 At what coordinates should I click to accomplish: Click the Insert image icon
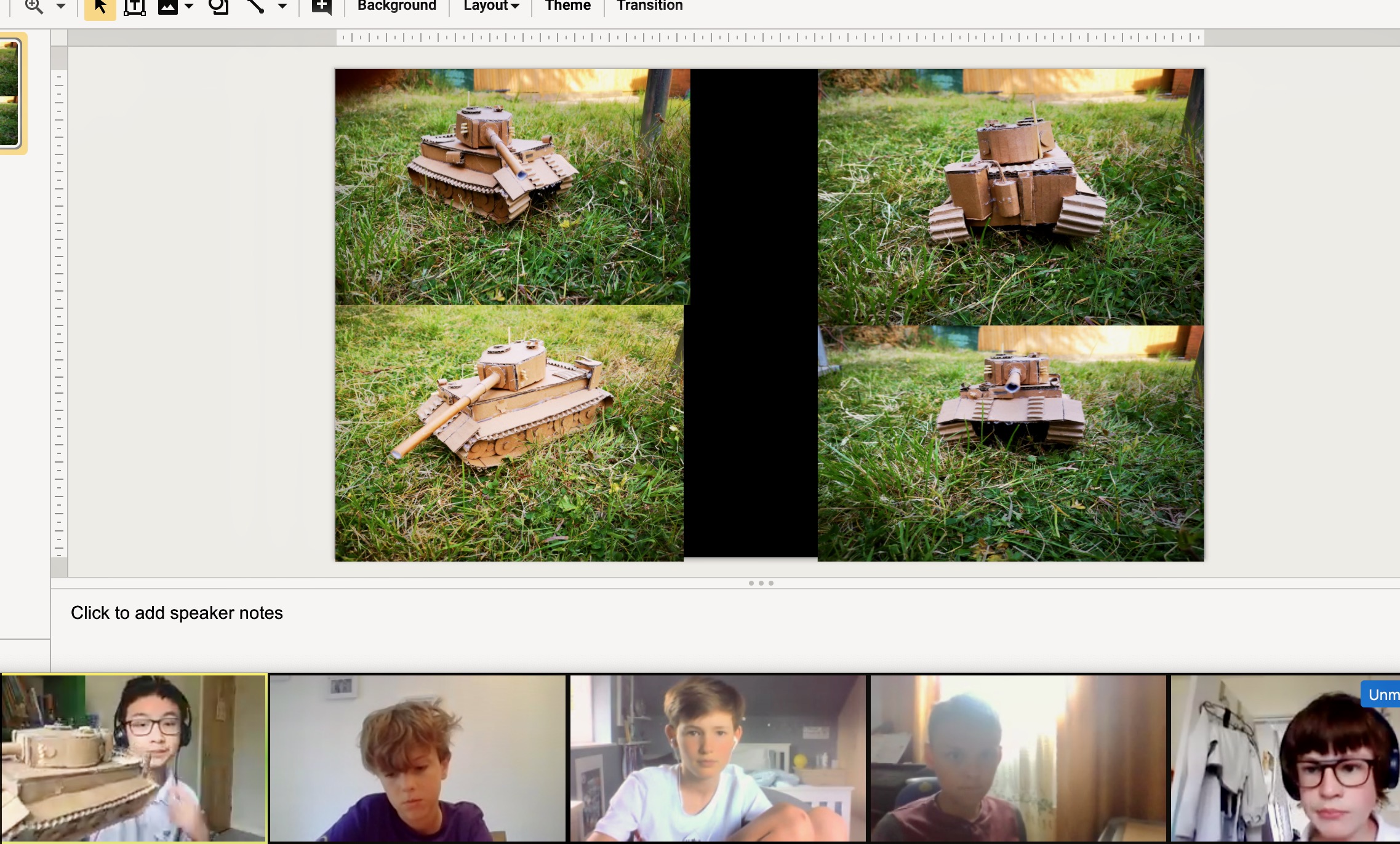pyautogui.click(x=168, y=6)
